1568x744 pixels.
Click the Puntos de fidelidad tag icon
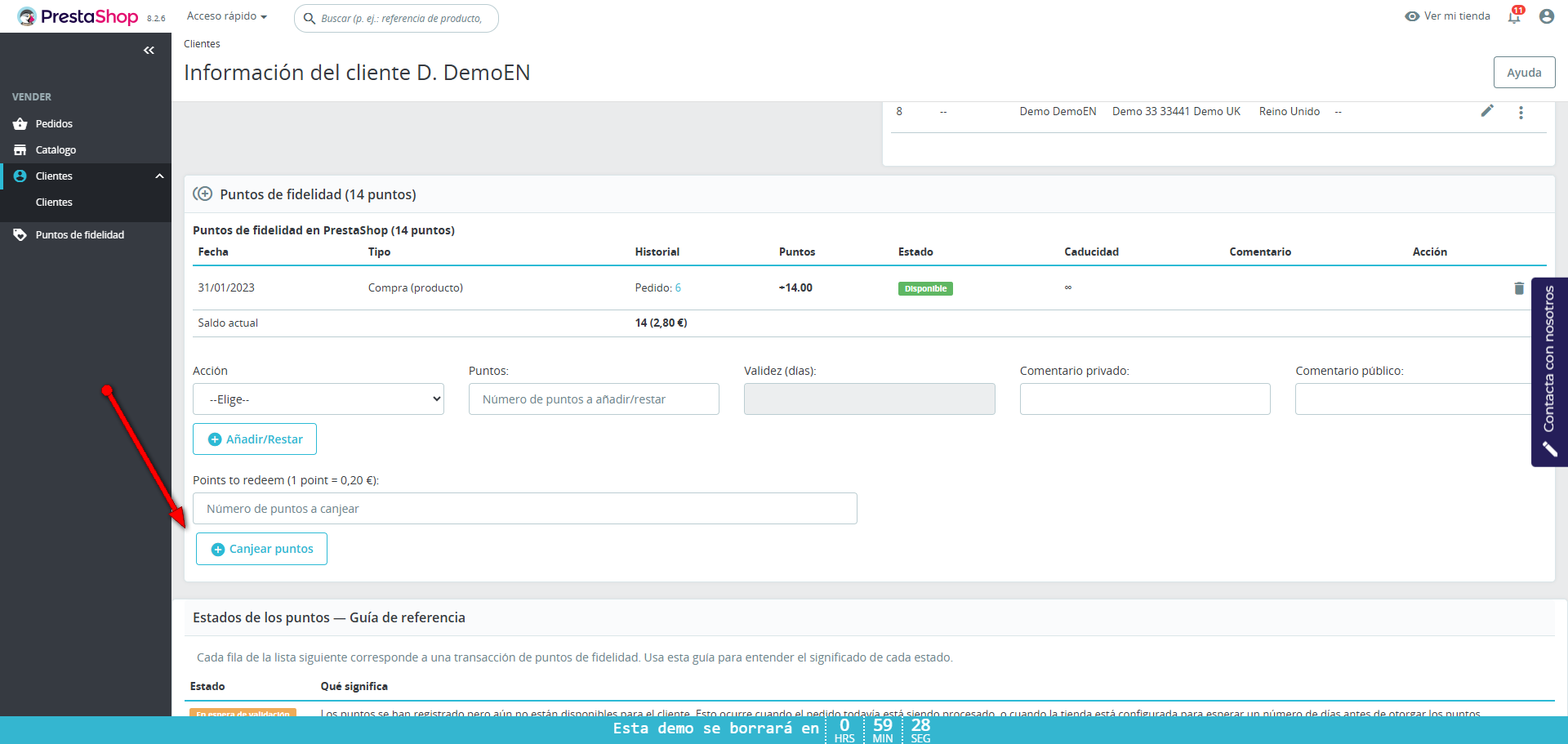pos(20,235)
